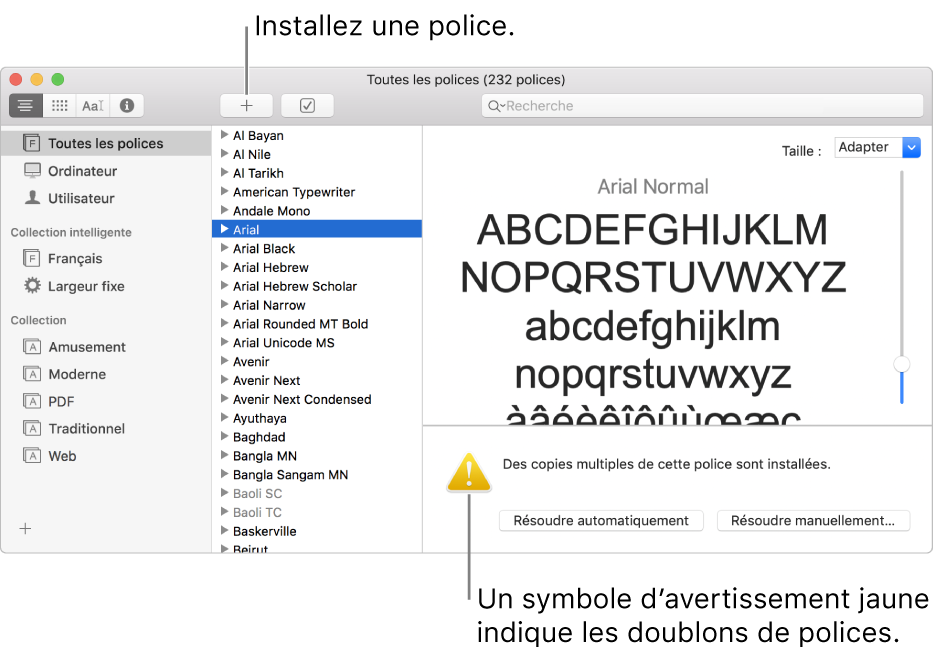
Task: Expand the Arial Black font family
Action: click(x=224, y=248)
